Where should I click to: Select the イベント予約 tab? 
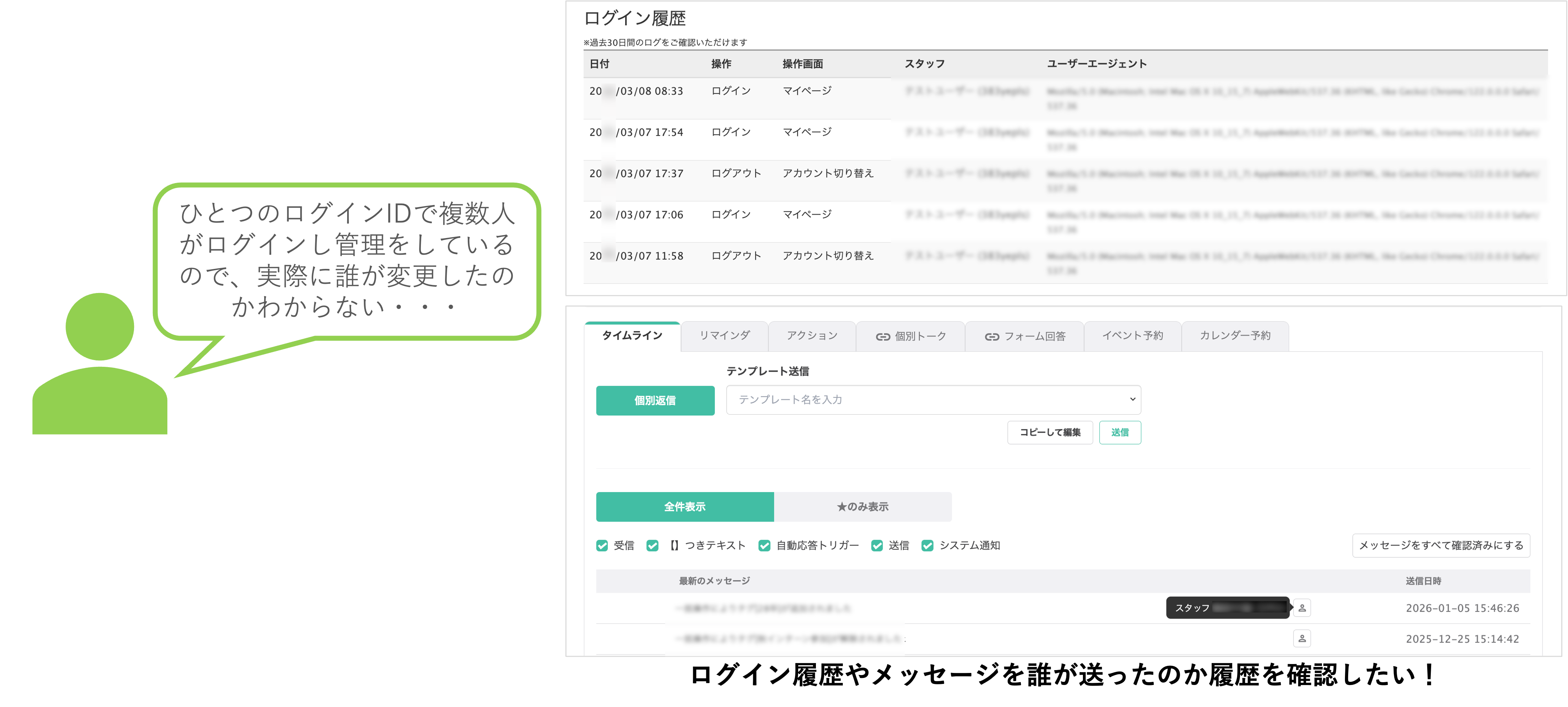tap(1132, 336)
